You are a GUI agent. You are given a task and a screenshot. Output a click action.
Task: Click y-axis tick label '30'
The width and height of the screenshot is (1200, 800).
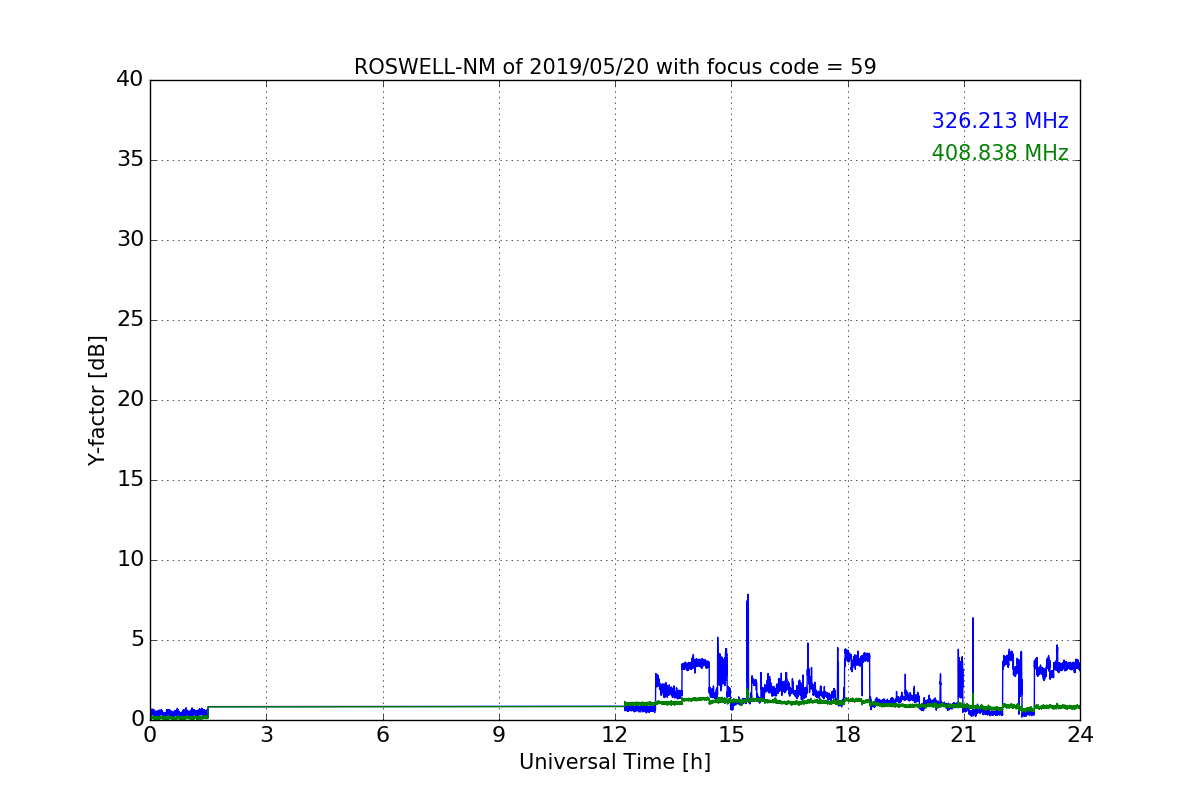click(x=130, y=240)
